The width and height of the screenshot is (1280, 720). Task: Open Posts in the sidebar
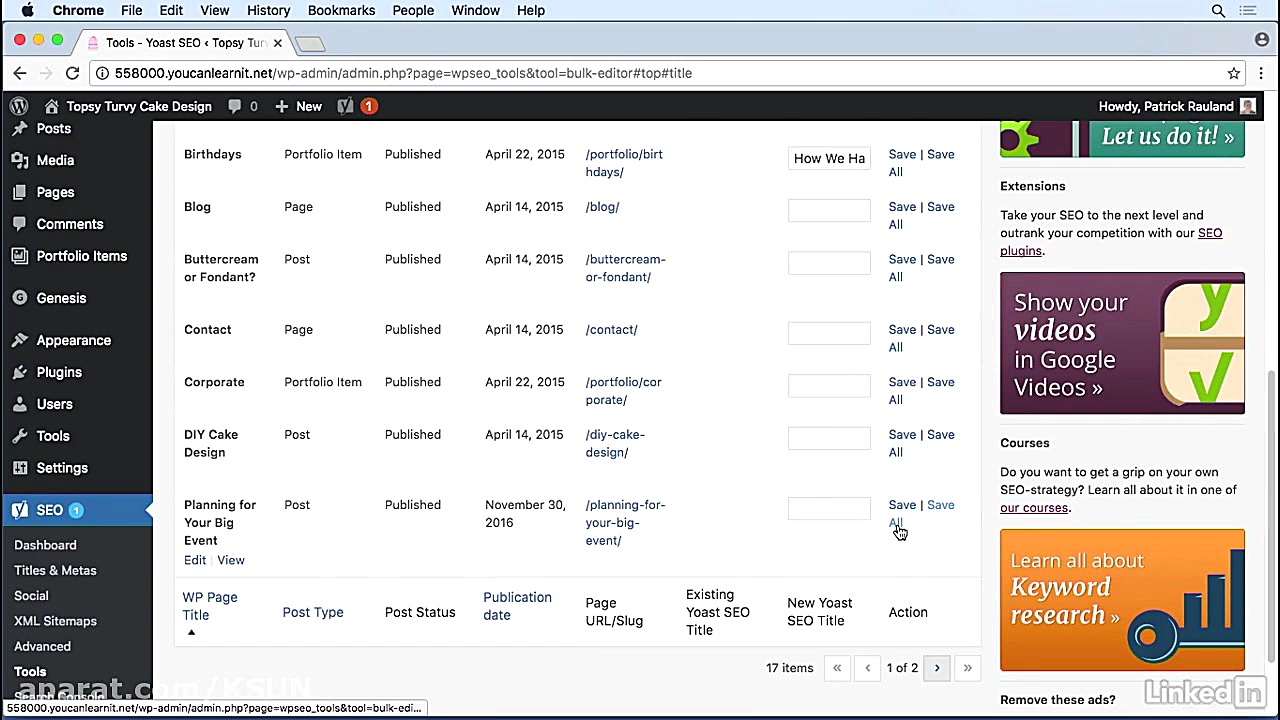(x=54, y=128)
